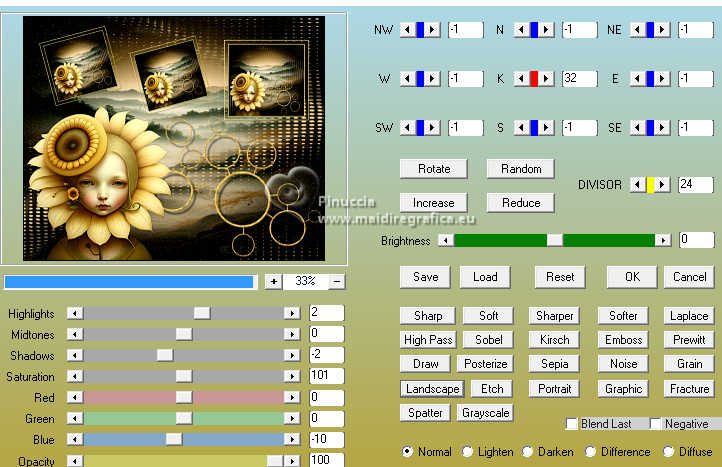Screen dimensions: 722x467
Task: Decrease the K center value arrow
Action: [x=521, y=79]
